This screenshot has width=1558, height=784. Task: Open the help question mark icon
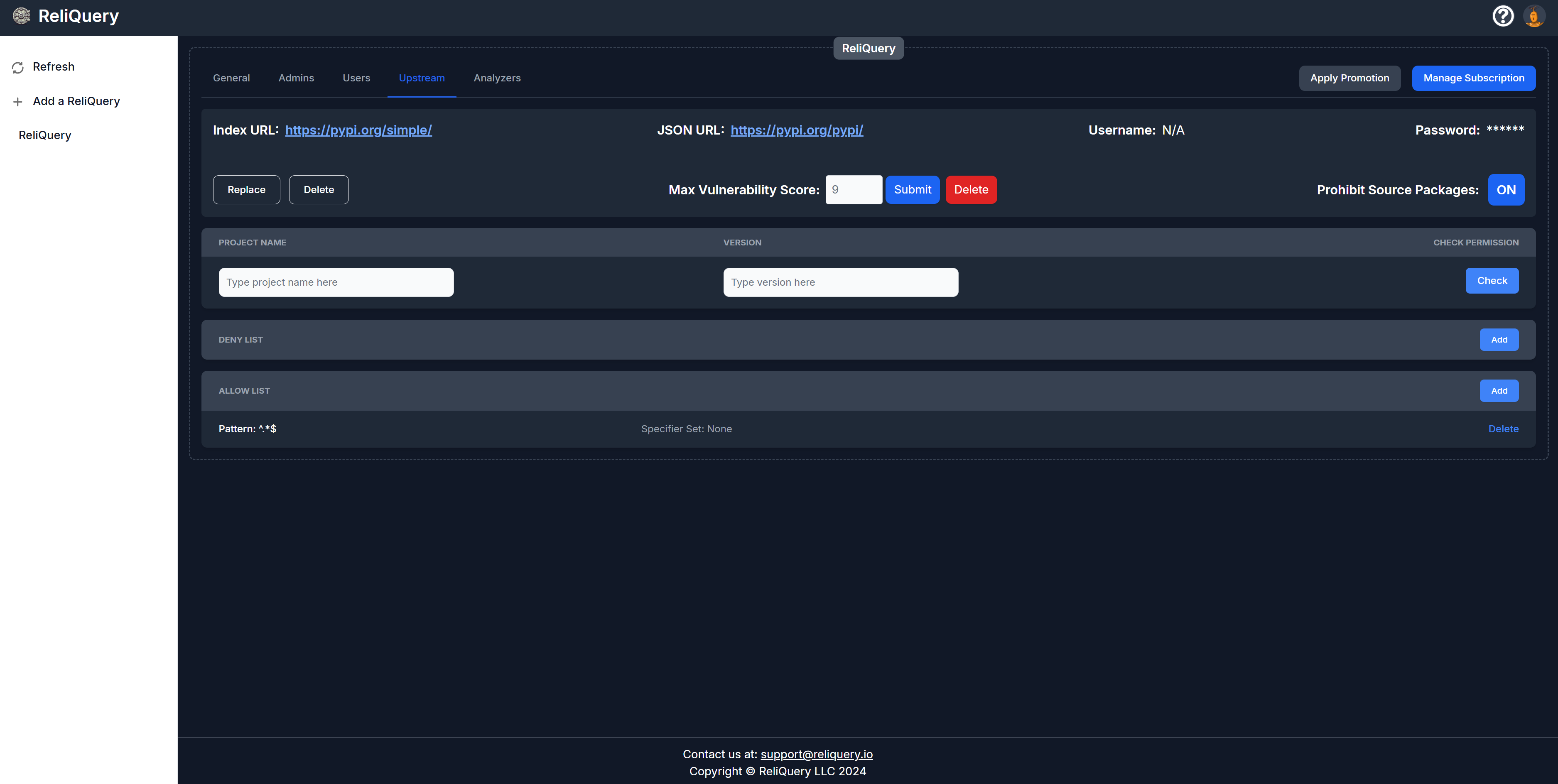[x=1502, y=16]
